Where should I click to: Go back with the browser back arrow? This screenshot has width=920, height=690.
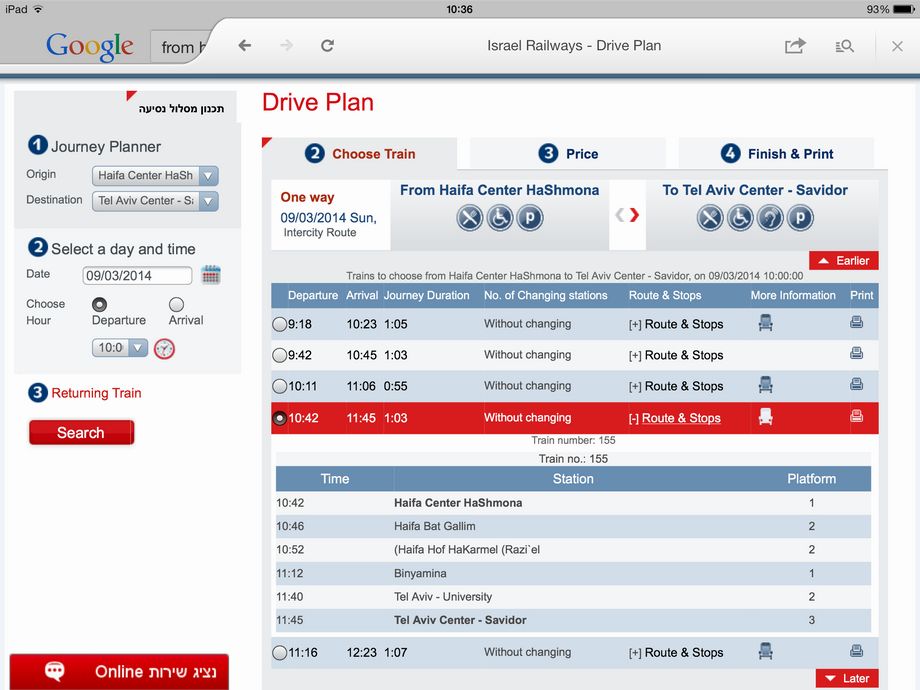(x=245, y=46)
